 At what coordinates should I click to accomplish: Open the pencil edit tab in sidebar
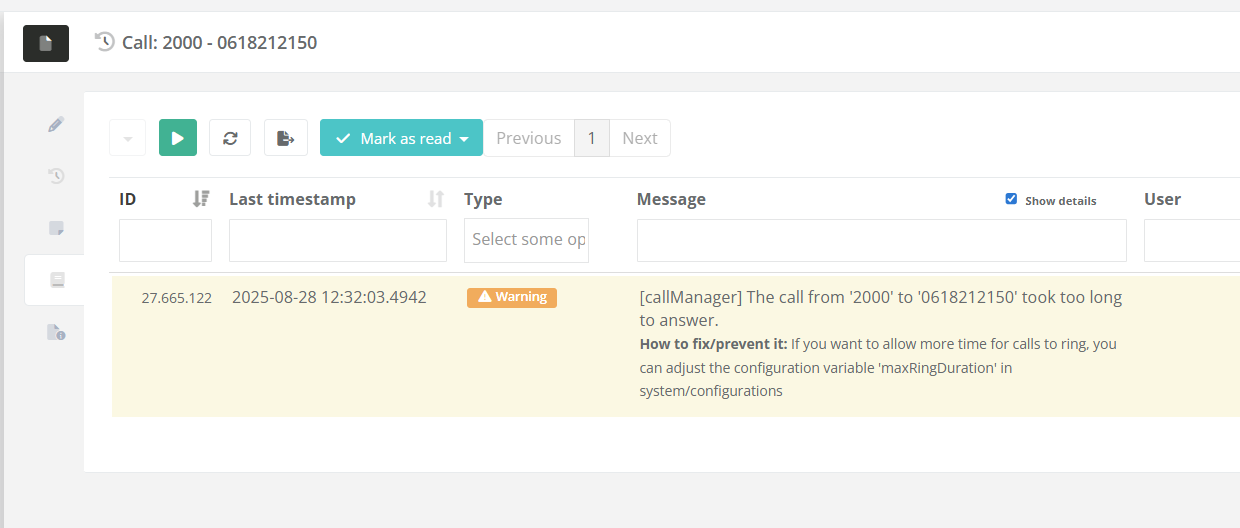coord(56,124)
